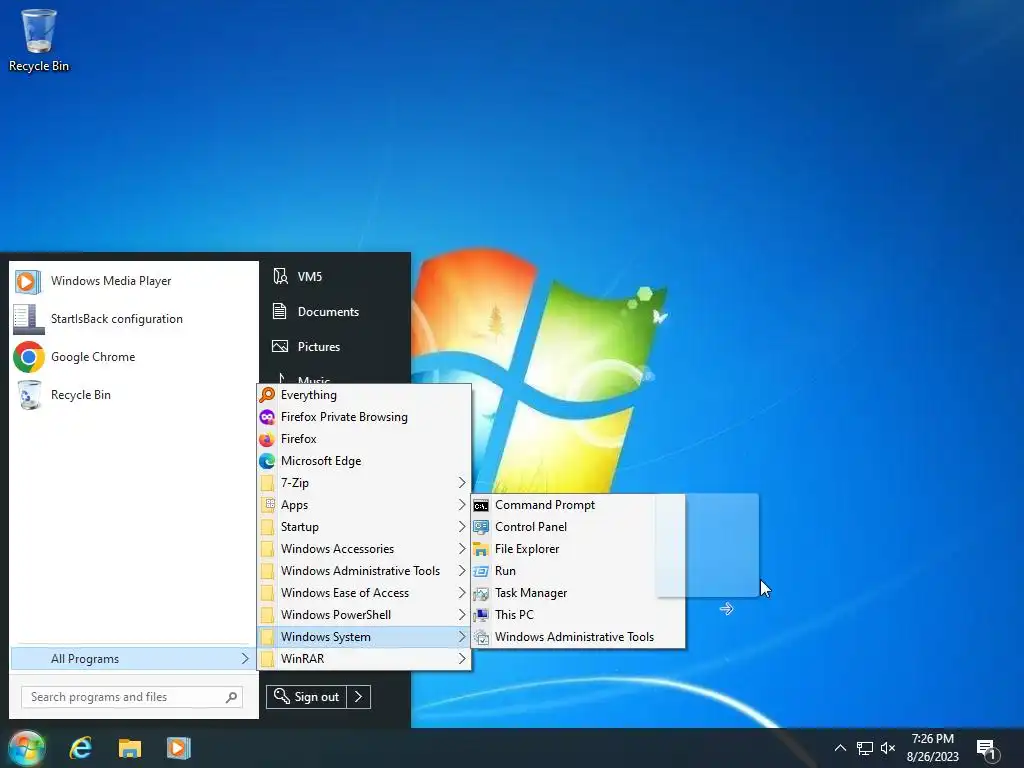Image resolution: width=1024 pixels, height=768 pixels.
Task: Expand the Windows Accessories folder
Action: (364, 549)
